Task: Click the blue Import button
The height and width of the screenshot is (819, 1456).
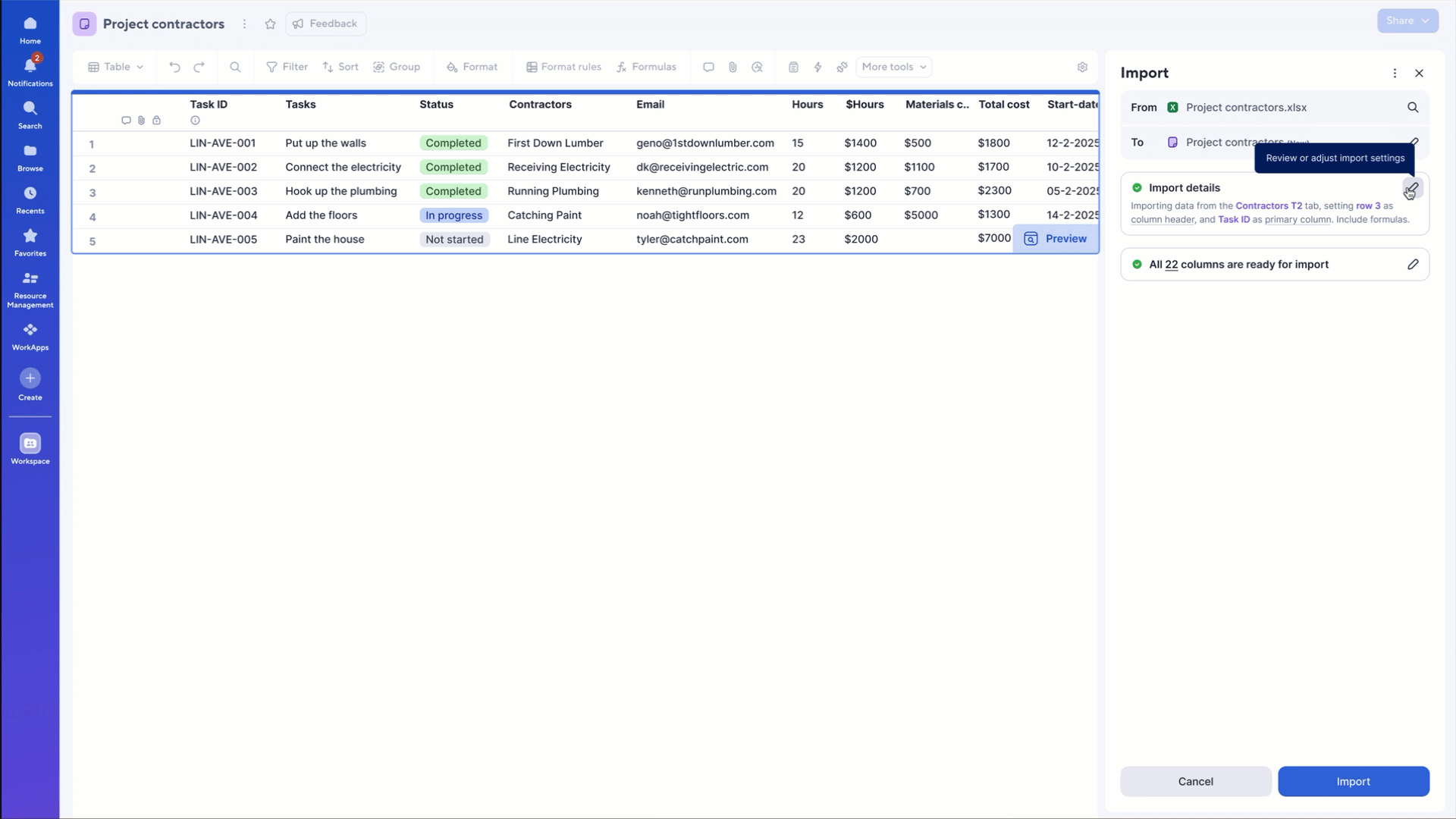Action: pos(1353,781)
